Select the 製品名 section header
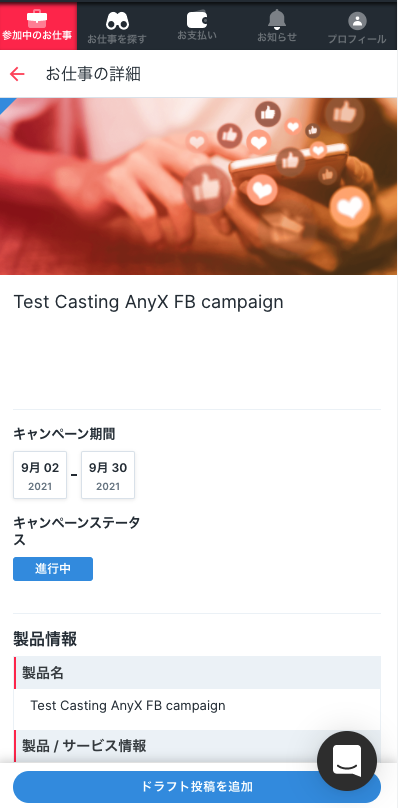Screen dimensions: 398x808 click(197, 672)
